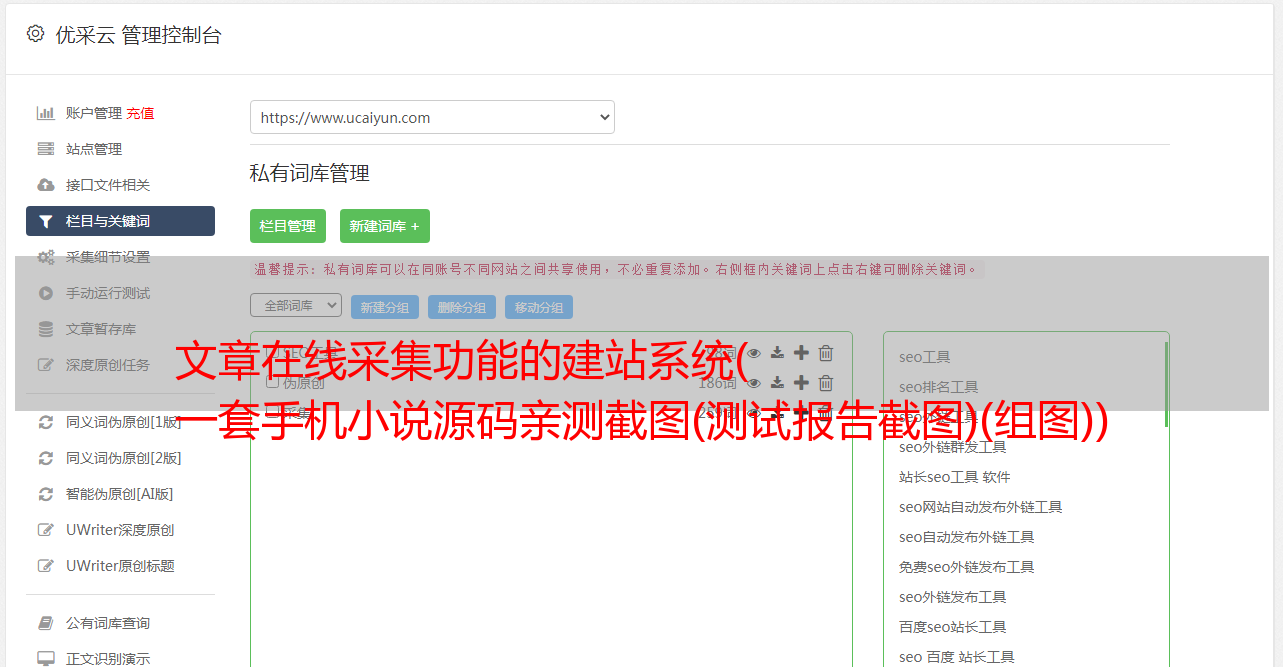Click the refresh icon for 同义词伪原创[2版]

coord(46,458)
